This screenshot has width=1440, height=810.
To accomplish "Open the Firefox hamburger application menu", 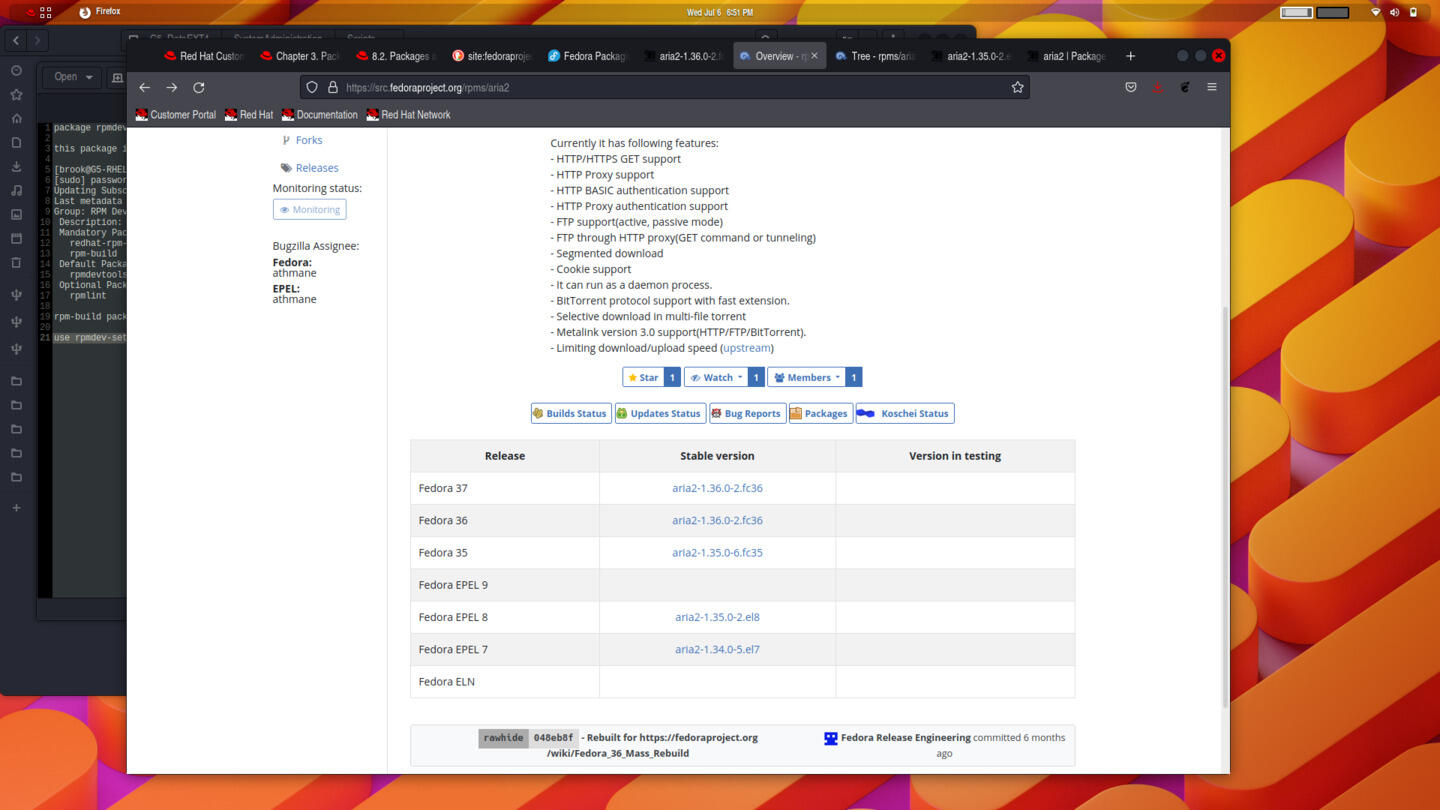I will (x=1212, y=87).
